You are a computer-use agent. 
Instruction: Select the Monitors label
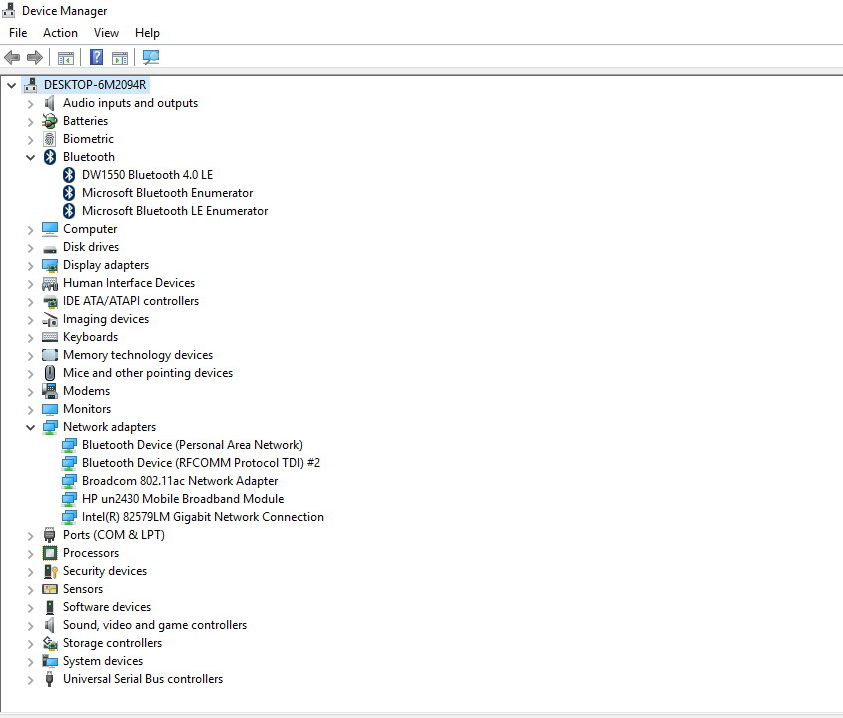click(x=87, y=409)
